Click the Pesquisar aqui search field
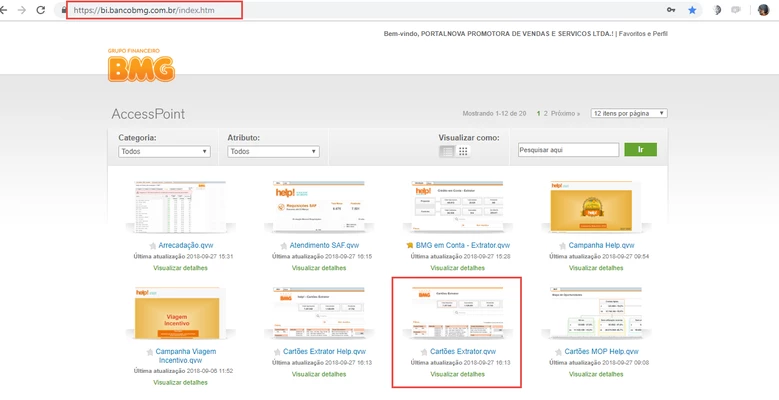Viewport: 779px width, 400px height. [x=568, y=150]
